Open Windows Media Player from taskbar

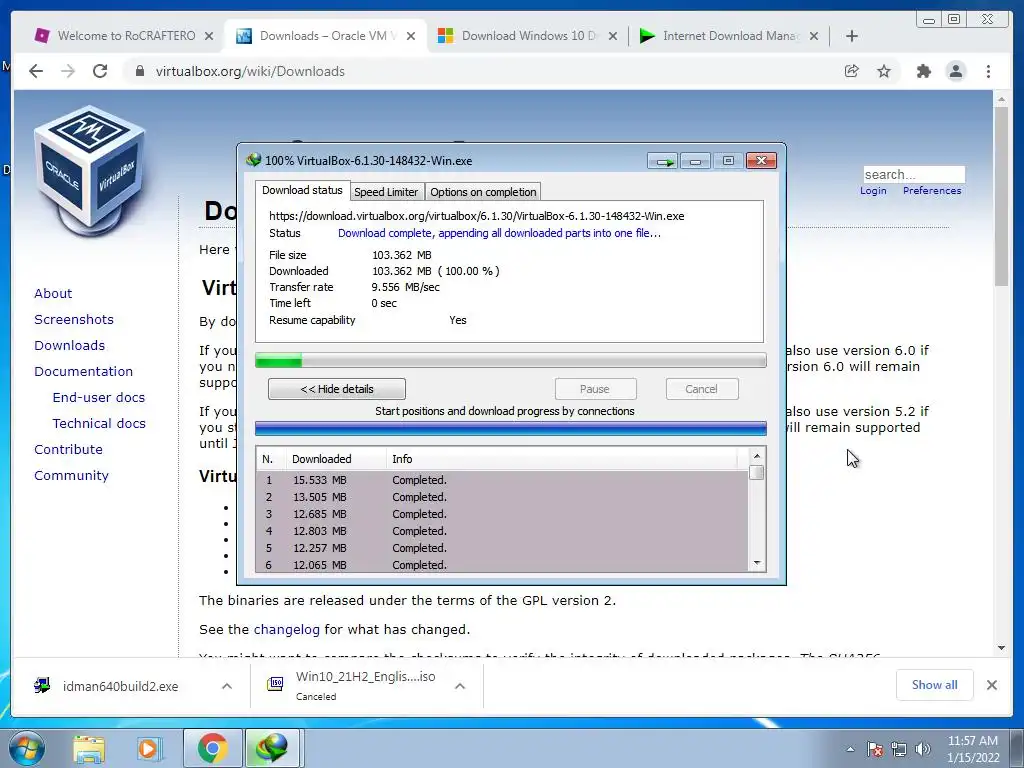click(x=148, y=748)
